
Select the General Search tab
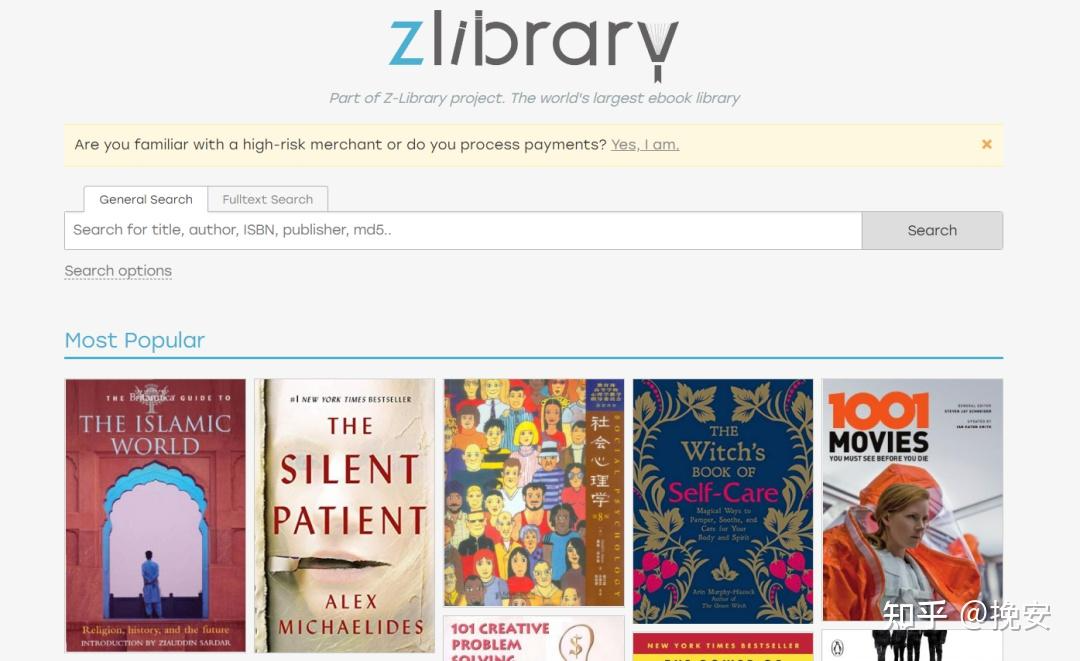coord(146,199)
